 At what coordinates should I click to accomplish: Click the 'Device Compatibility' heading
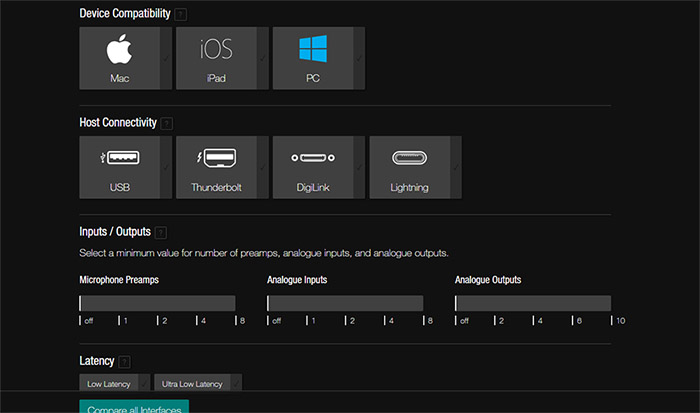coord(125,13)
